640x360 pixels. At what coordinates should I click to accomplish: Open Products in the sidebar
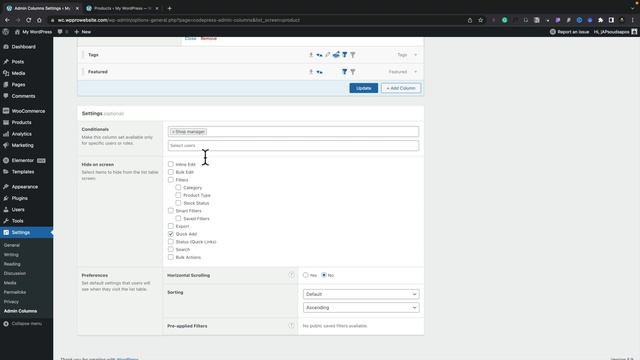pos(27,122)
